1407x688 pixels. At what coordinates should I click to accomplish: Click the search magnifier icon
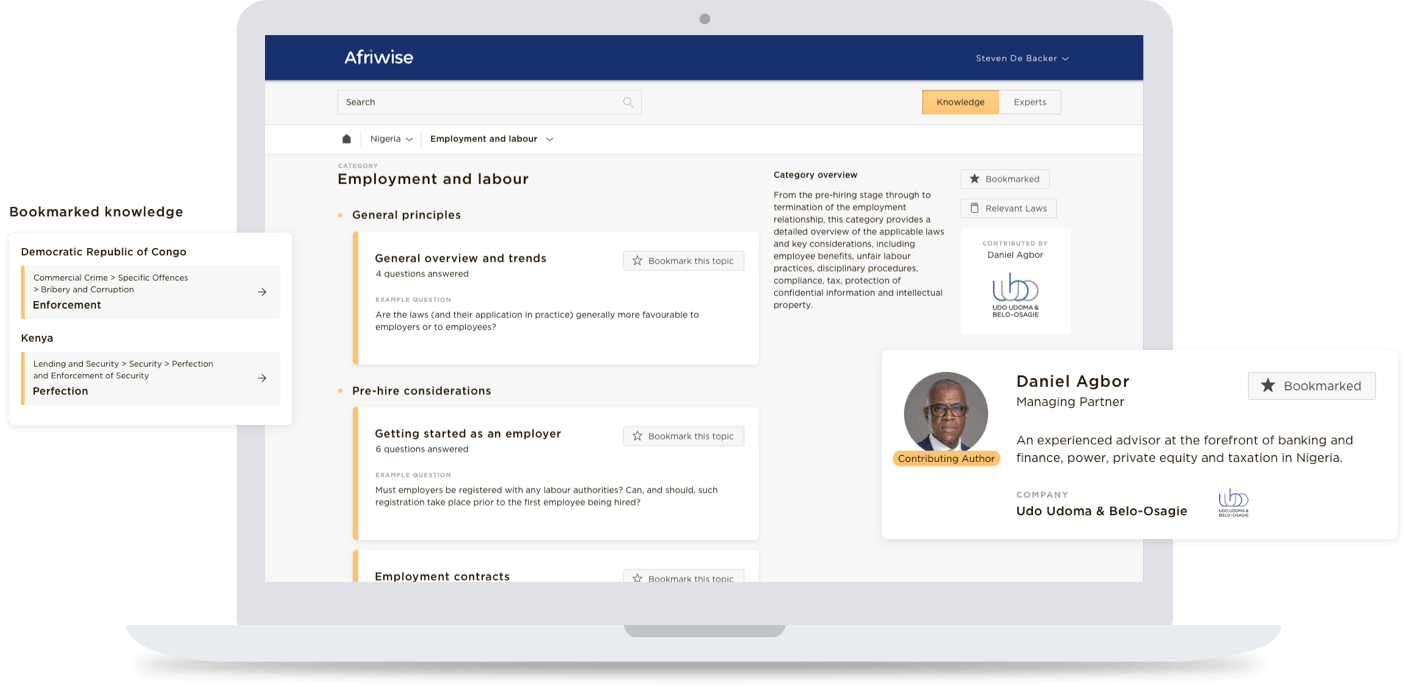click(x=628, y=102)
